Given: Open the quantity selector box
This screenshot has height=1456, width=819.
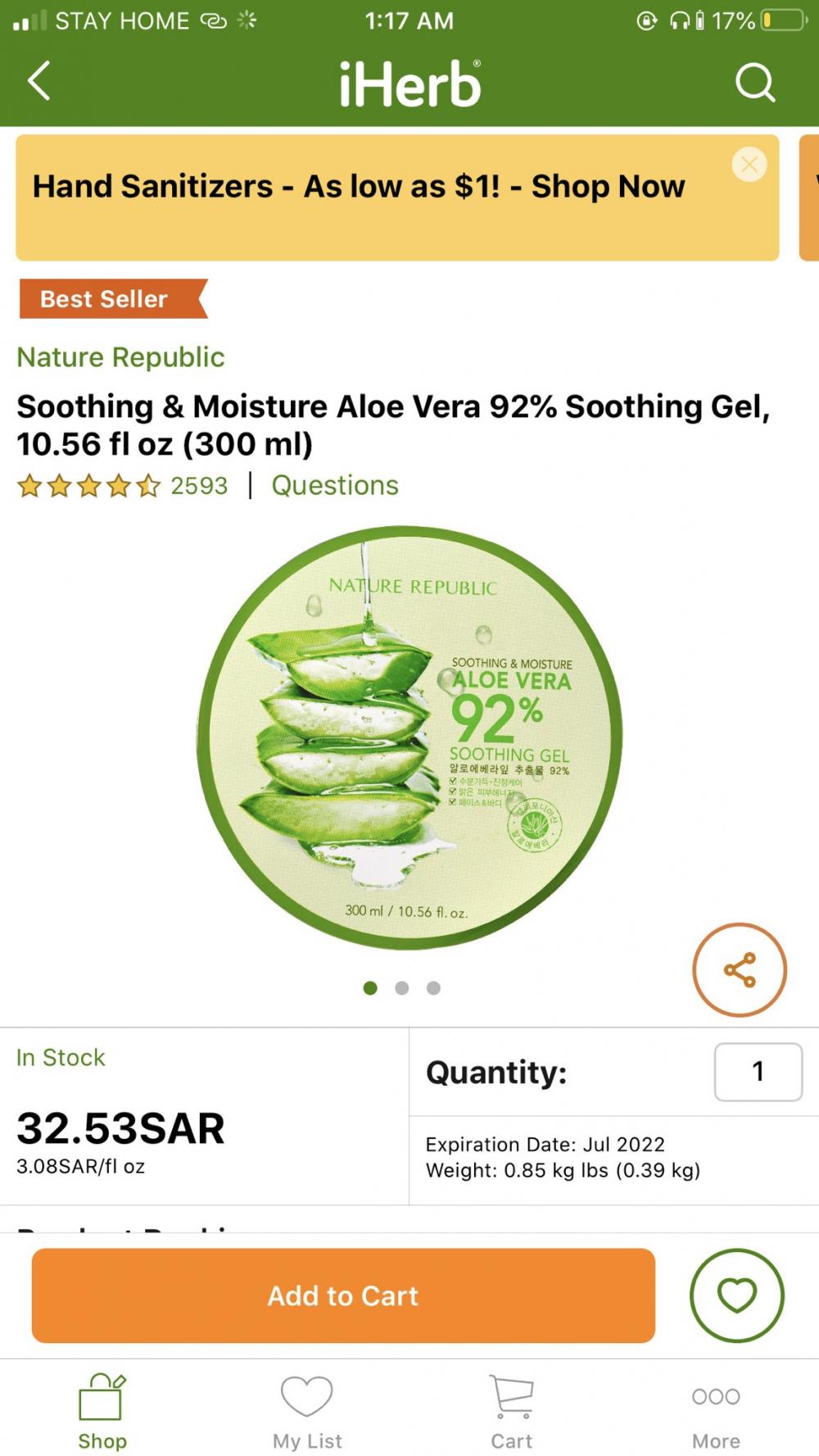Looking at the screenshot, I should click(758, 1072).
